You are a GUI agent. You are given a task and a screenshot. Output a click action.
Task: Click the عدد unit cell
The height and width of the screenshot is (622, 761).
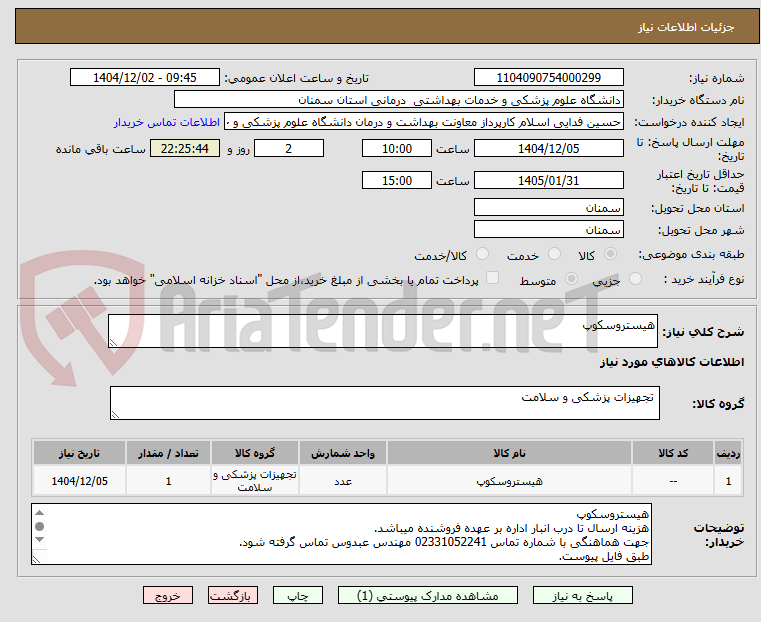coord(343,481)
